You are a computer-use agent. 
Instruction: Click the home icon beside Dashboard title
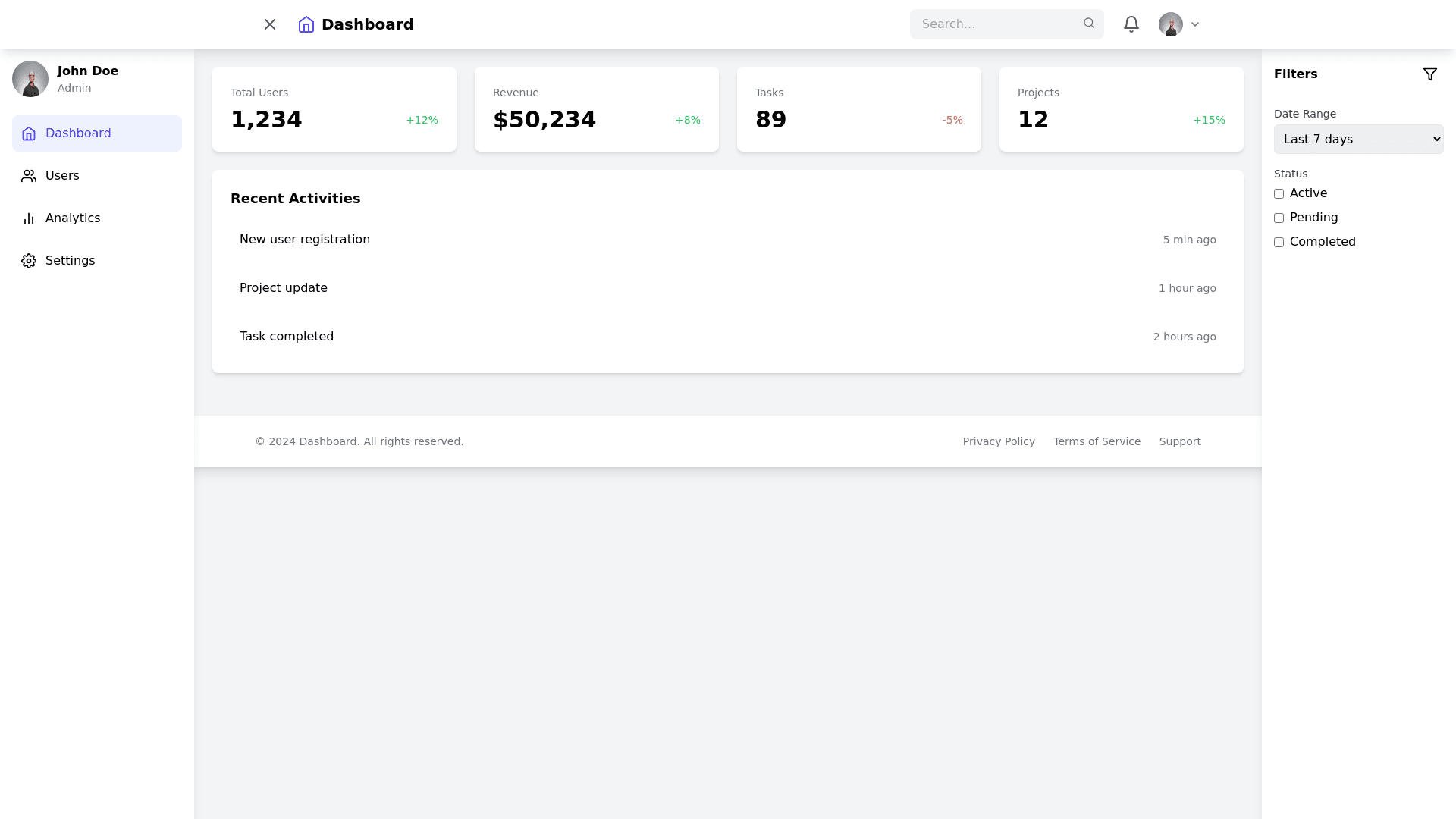coord(306,24)
